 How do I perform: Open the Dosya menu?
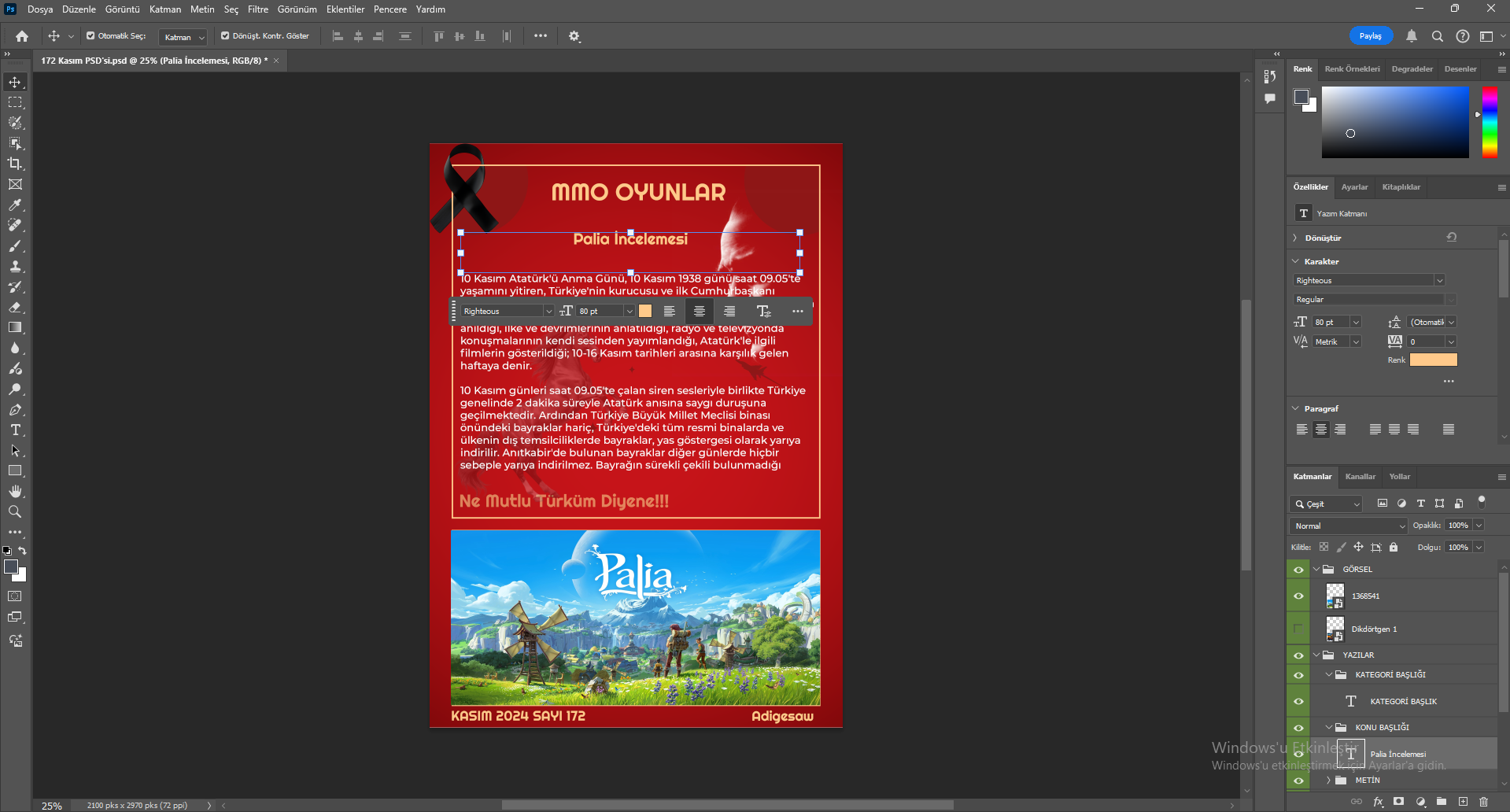point(40,9)
